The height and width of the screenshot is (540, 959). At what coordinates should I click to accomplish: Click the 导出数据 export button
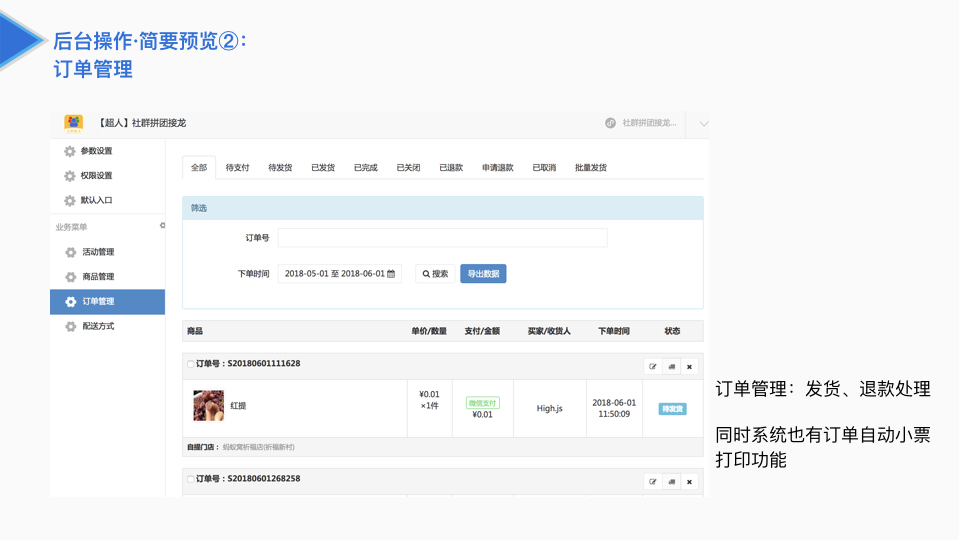click(x=483, y=274)
